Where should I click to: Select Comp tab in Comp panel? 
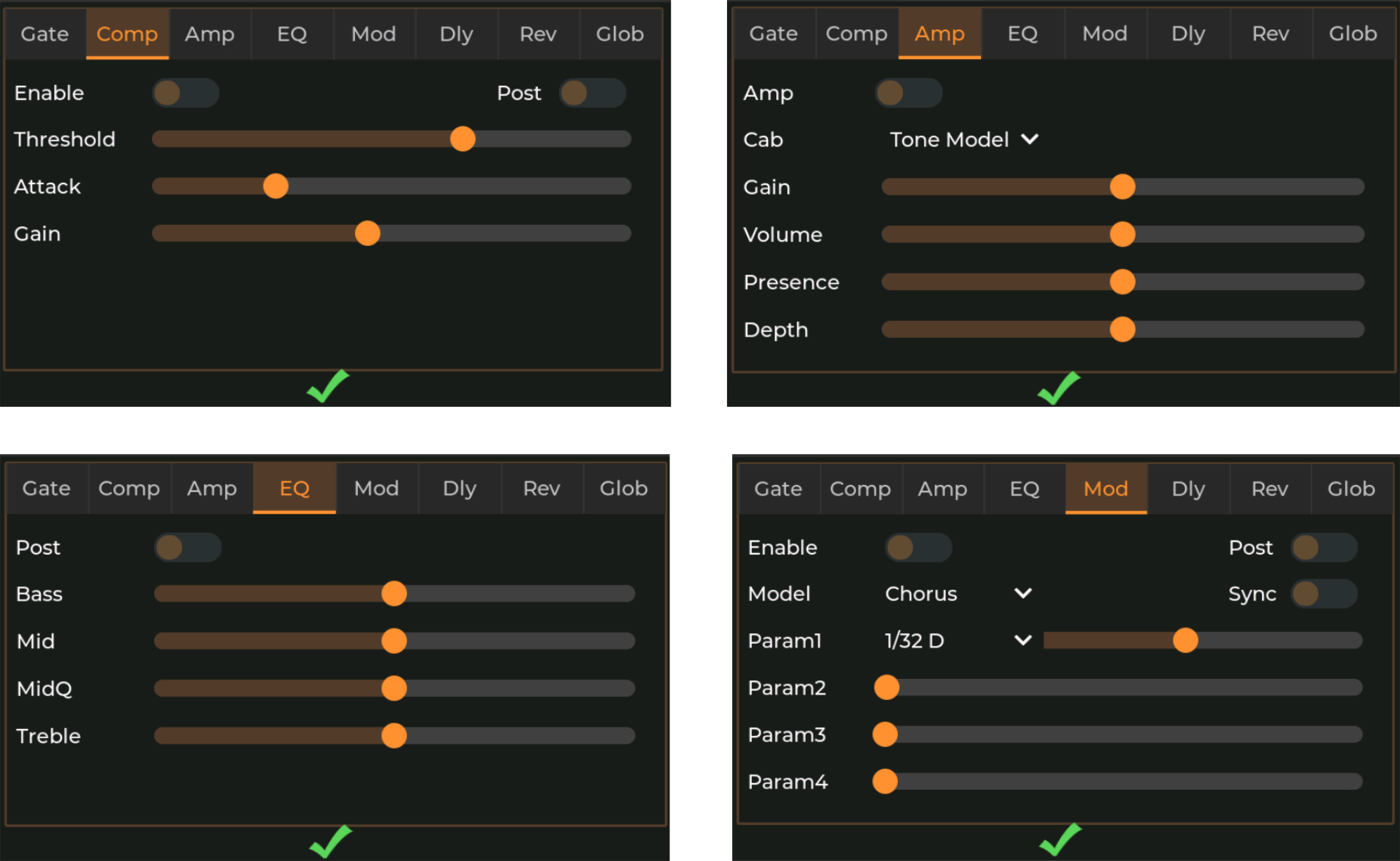pyautogui.click(x=127, y=34)
